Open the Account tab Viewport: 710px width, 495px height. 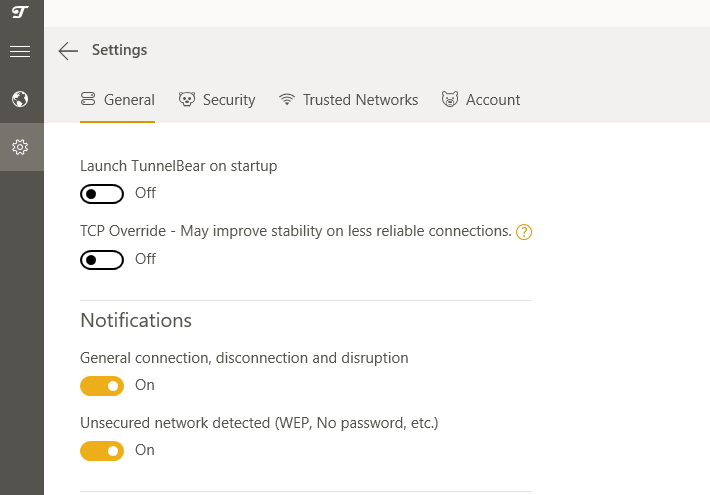click(480, 100)
